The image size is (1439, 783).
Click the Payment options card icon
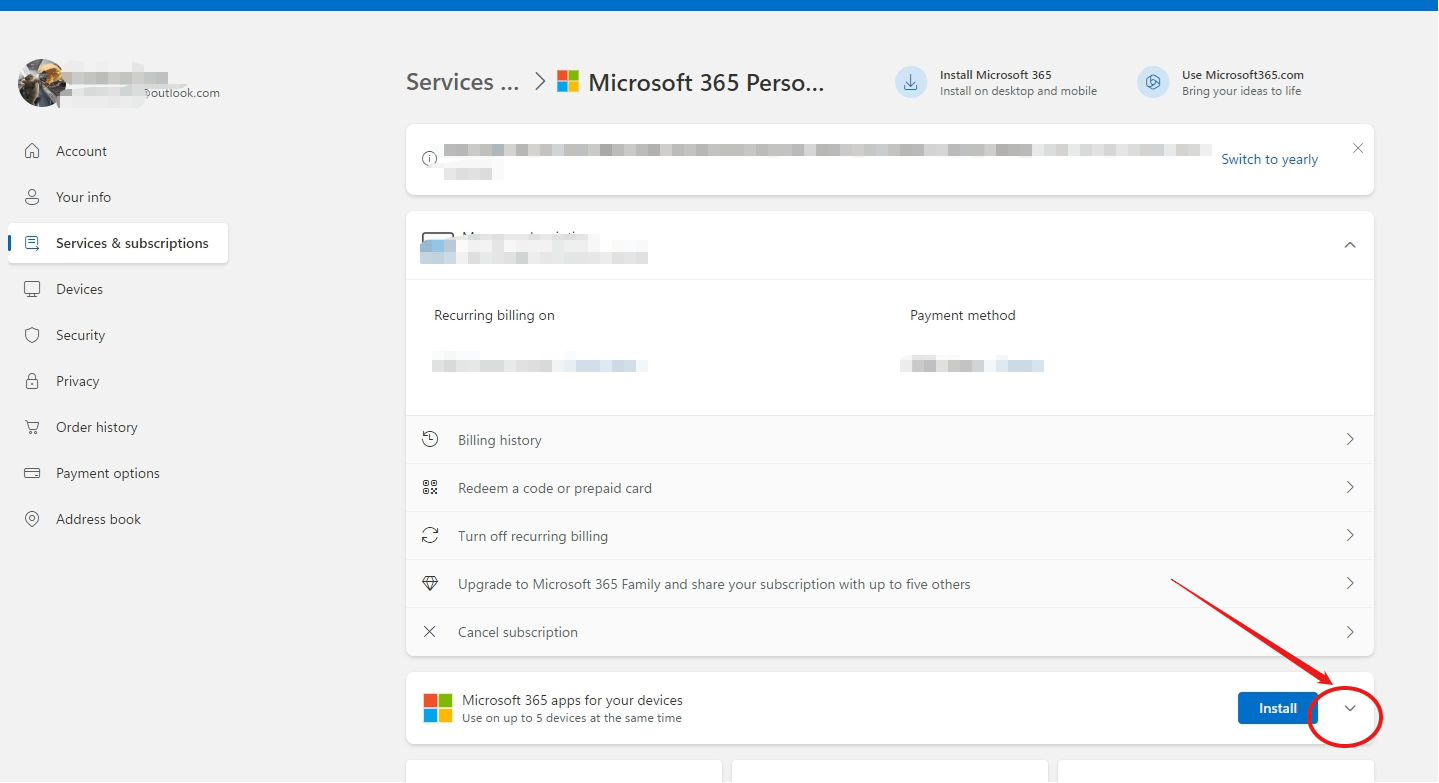click(x=32, y=473)
